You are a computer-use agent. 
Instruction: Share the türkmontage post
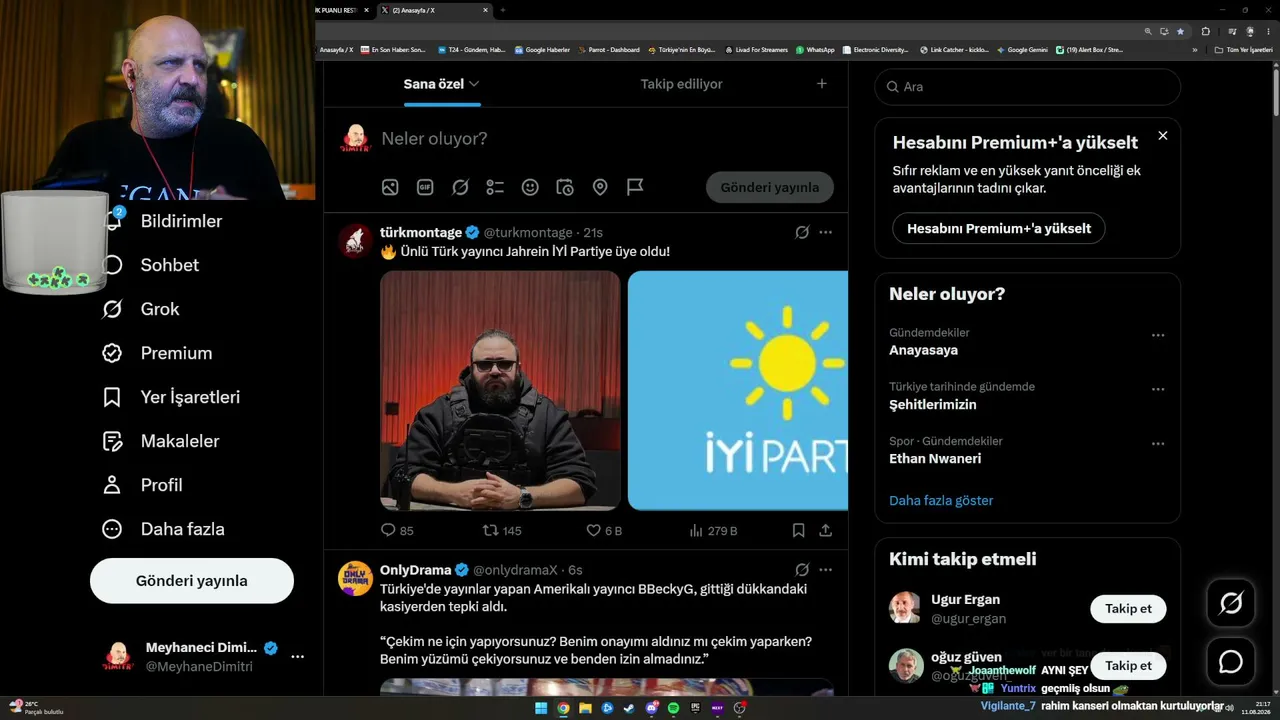click(826, 531)
